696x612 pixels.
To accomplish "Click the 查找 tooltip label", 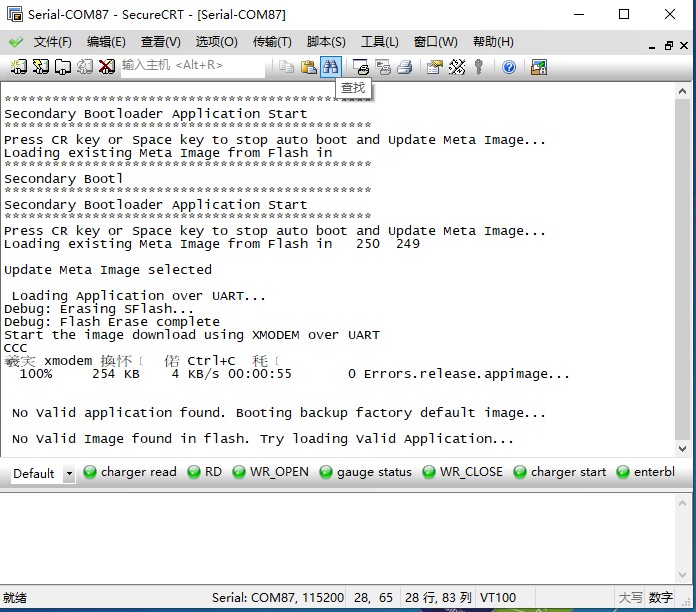I will (353, 88).
